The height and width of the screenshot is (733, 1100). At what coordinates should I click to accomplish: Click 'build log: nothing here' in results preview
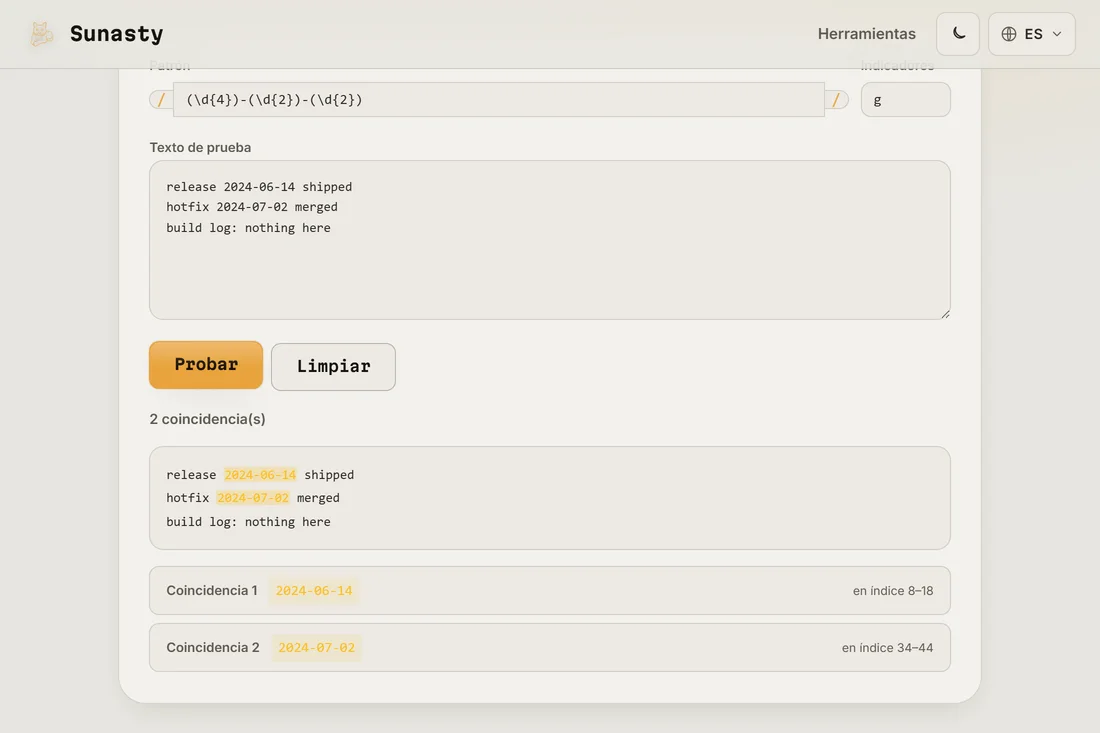tap(248, 522)
